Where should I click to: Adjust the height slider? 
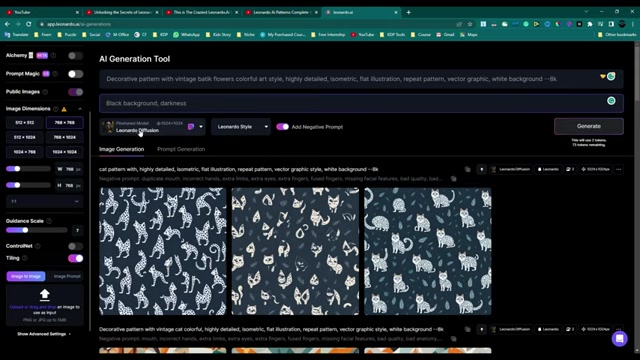28,185
